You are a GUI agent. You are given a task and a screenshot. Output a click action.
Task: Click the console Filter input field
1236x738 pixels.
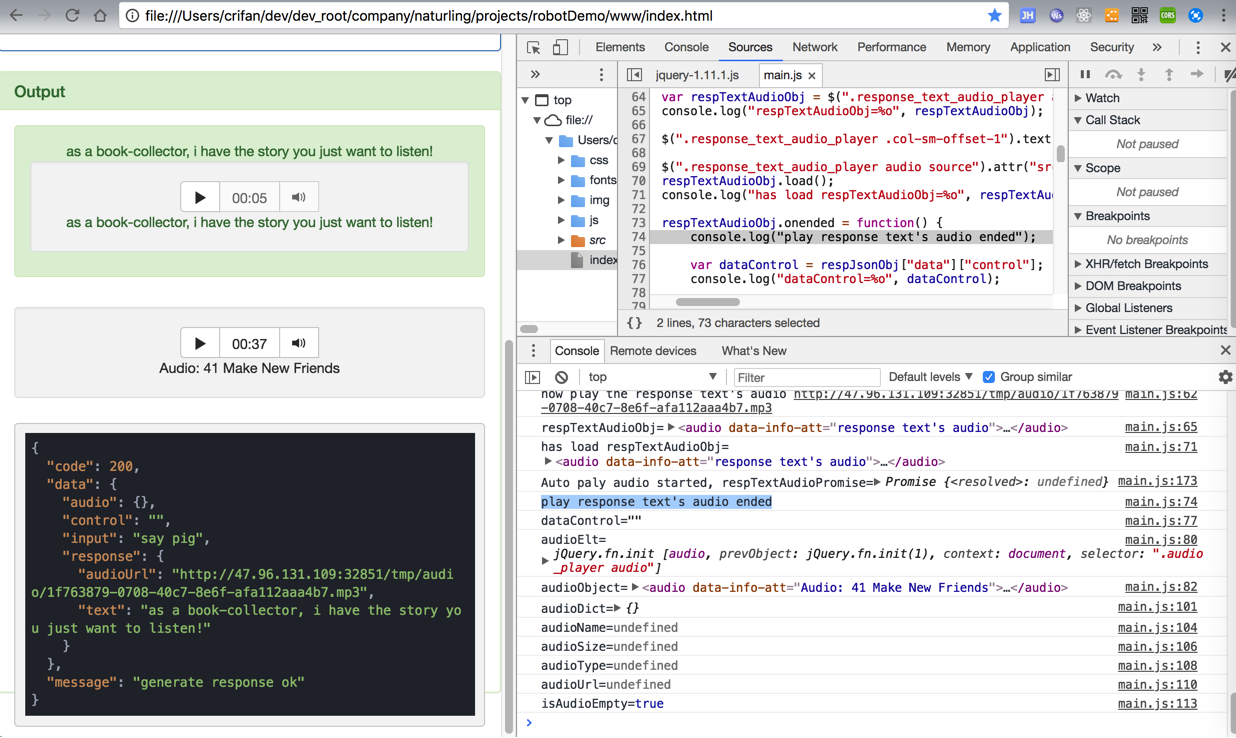pos(806,377)
